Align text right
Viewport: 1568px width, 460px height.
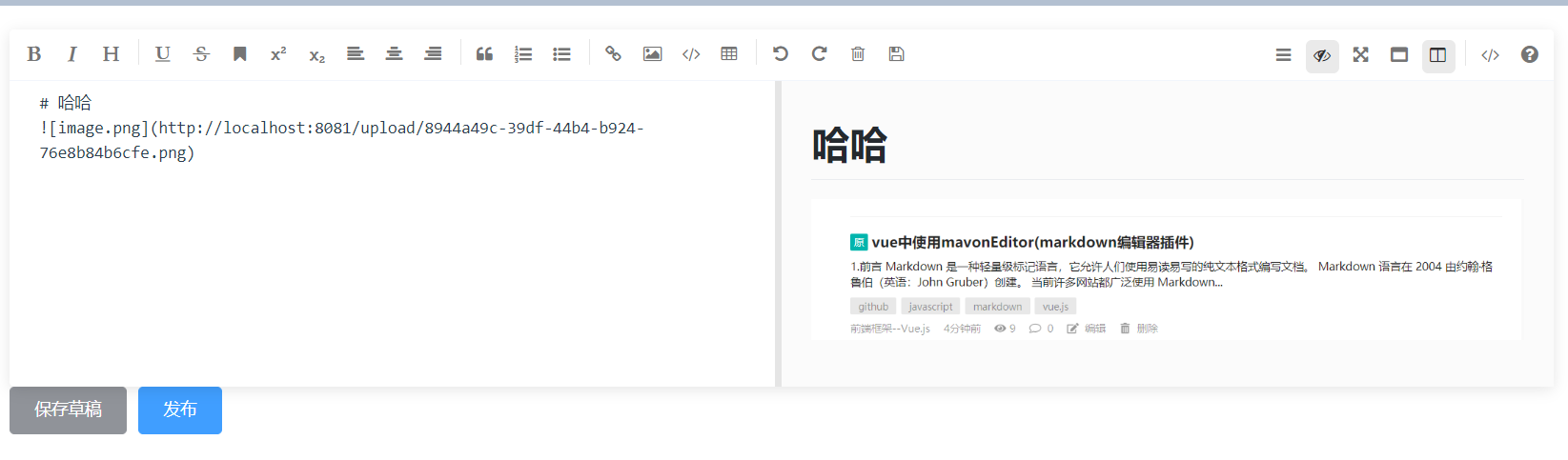coord(433,54)
